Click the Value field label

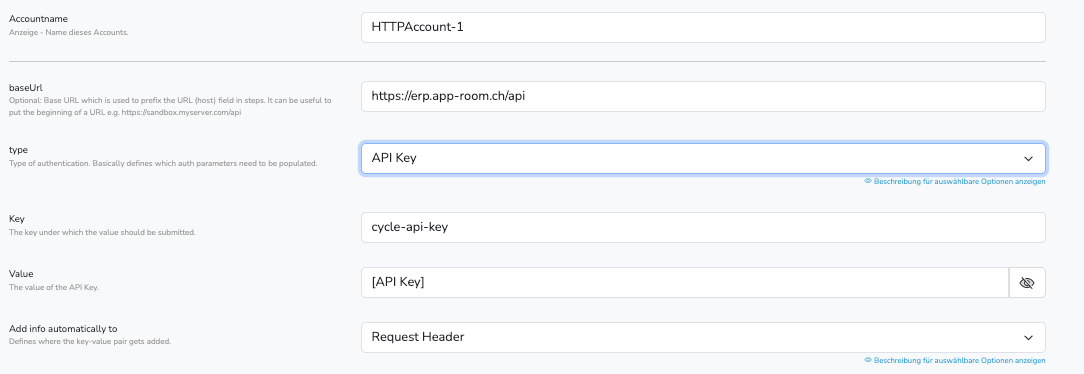click(21, 274)
